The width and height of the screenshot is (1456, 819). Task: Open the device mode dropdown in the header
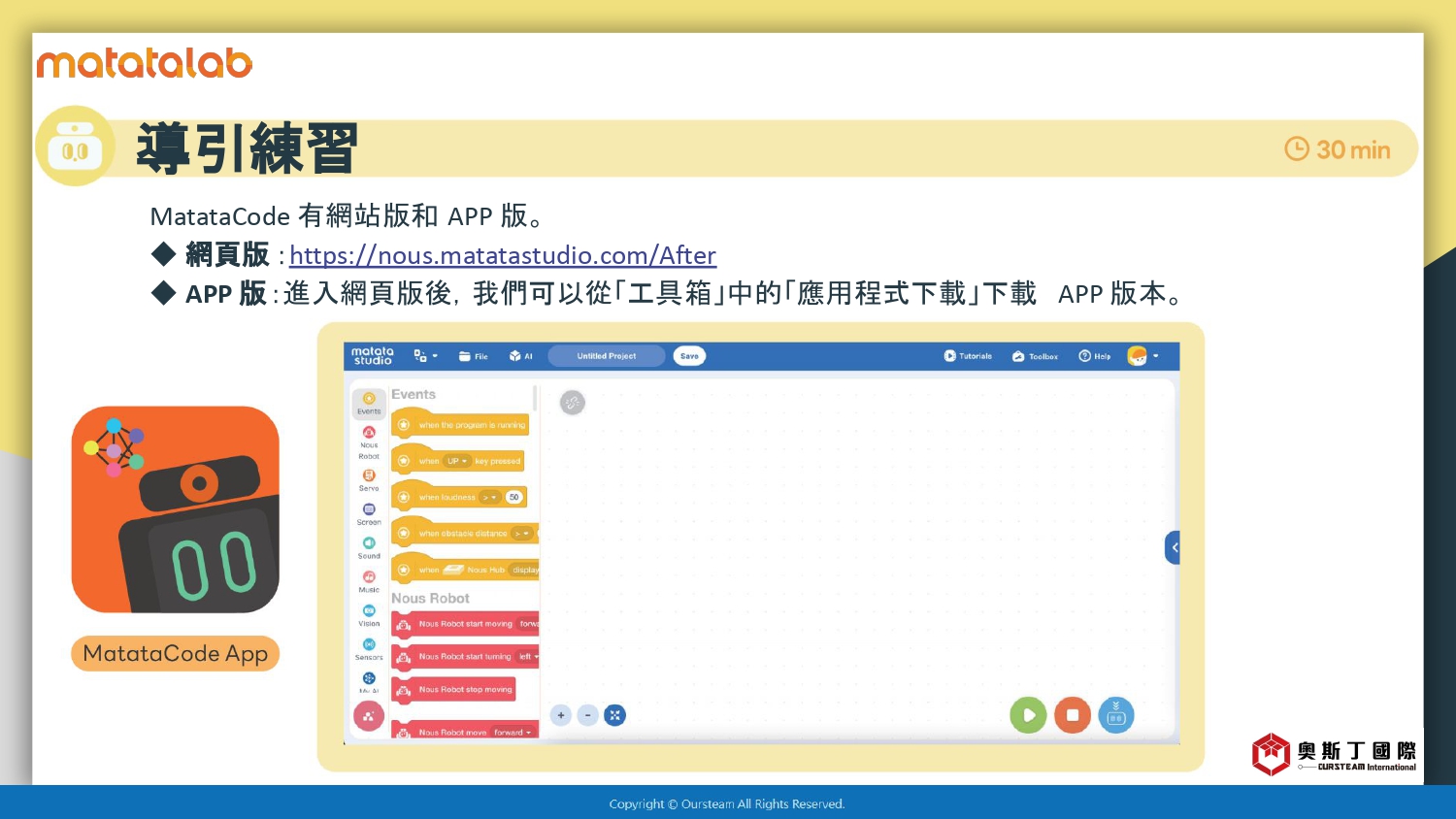425,356
